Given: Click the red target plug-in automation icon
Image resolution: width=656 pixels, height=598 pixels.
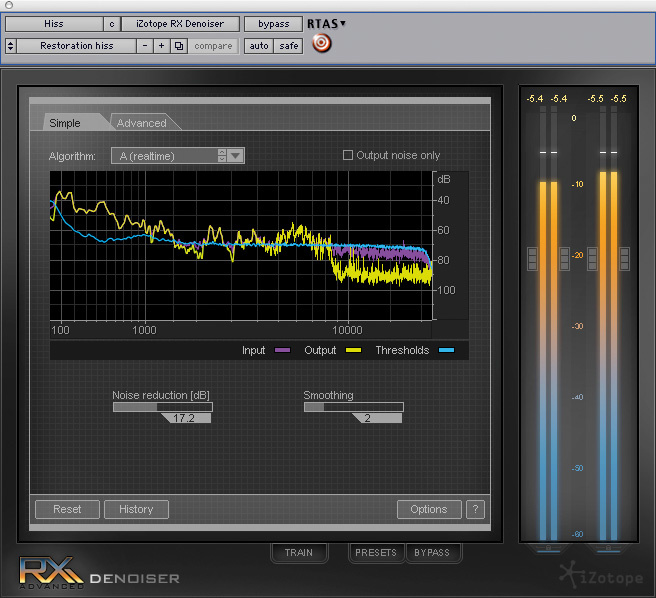Looking at the screenshot, I should (321, 43).
